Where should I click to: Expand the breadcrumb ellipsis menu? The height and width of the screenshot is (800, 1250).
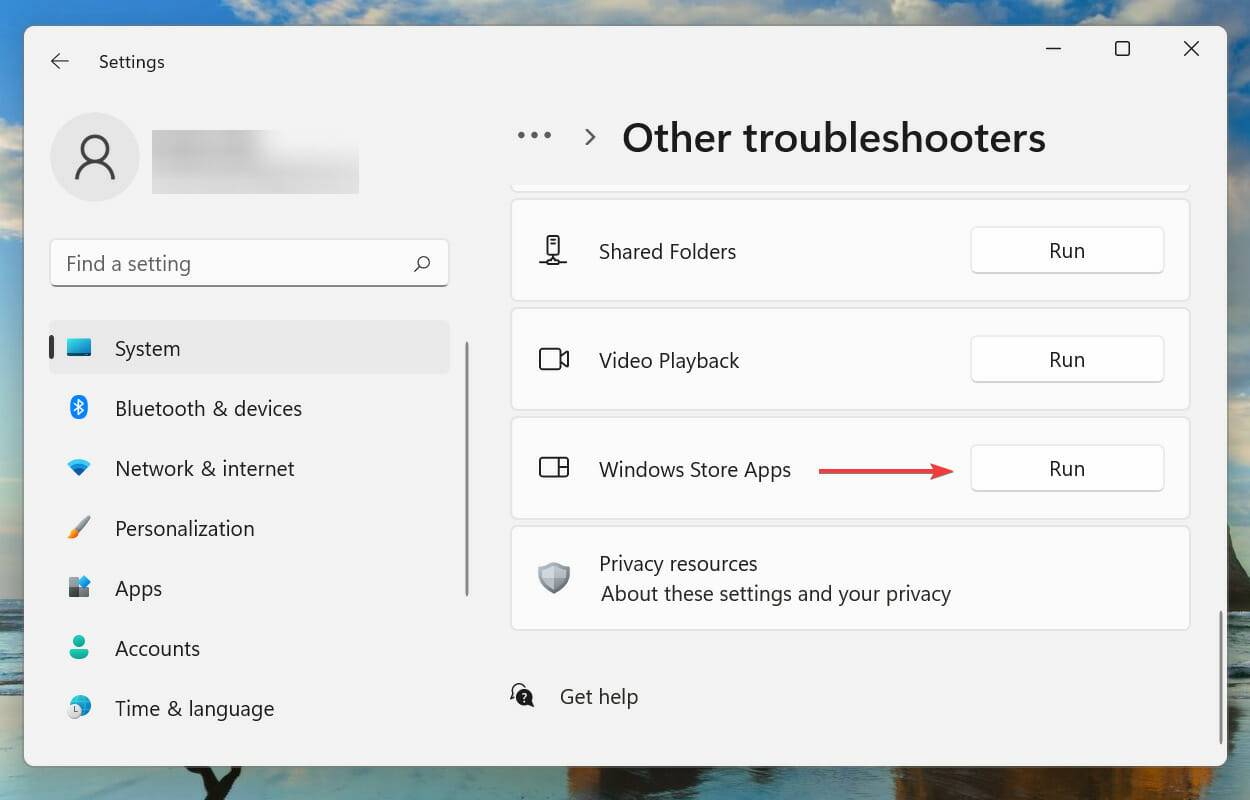click(x=534, y=136)
